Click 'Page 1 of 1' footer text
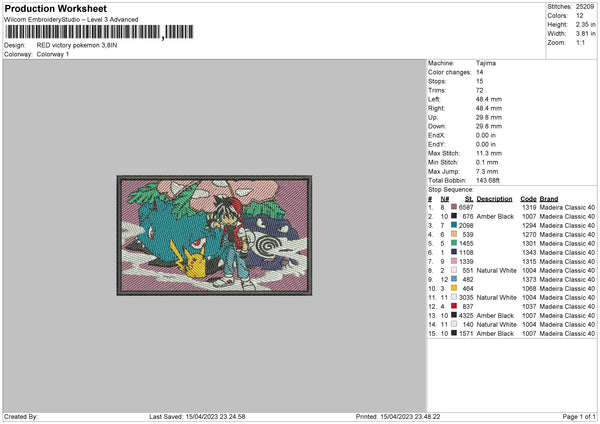Screen dimensions: 600x424 tap(579, 416)
